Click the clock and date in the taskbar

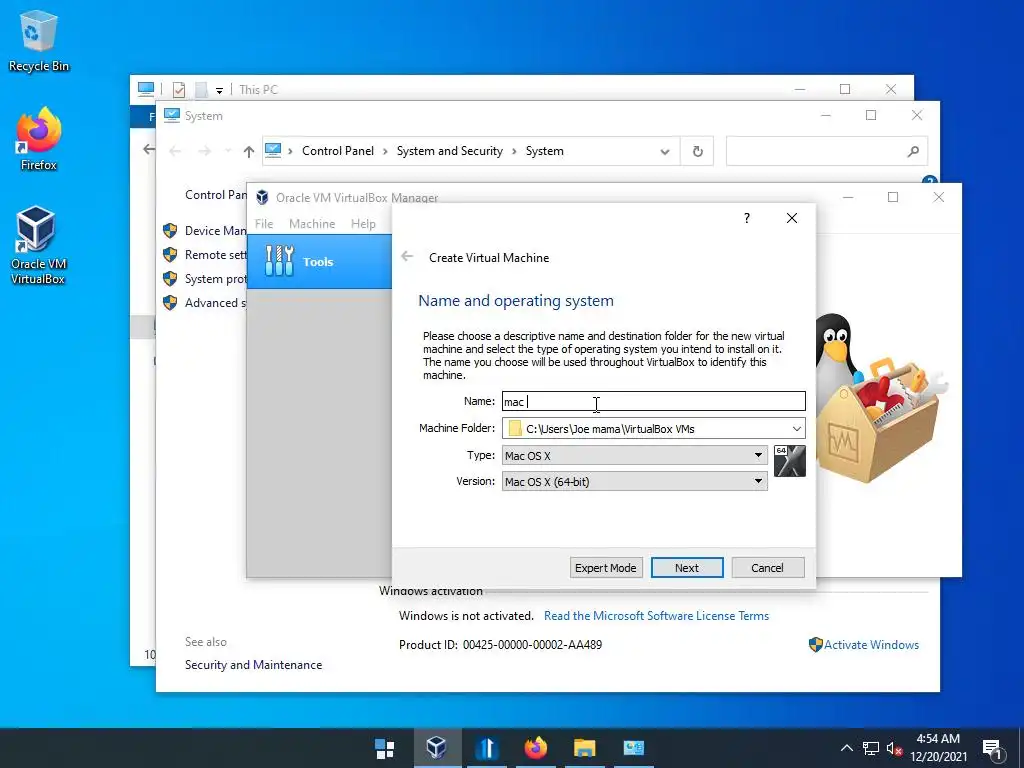click(938, 748)
